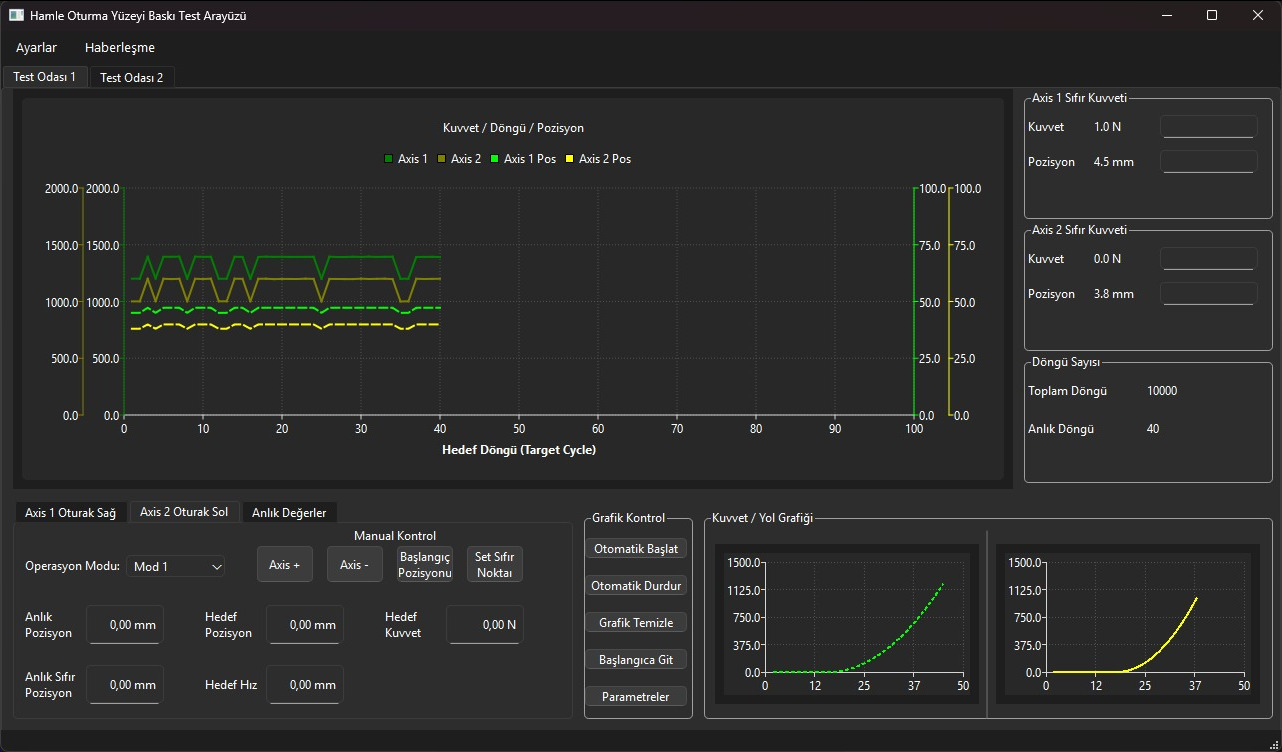
Task: Click the Toplam Döngü value 10000
Action: (1162, 391)
